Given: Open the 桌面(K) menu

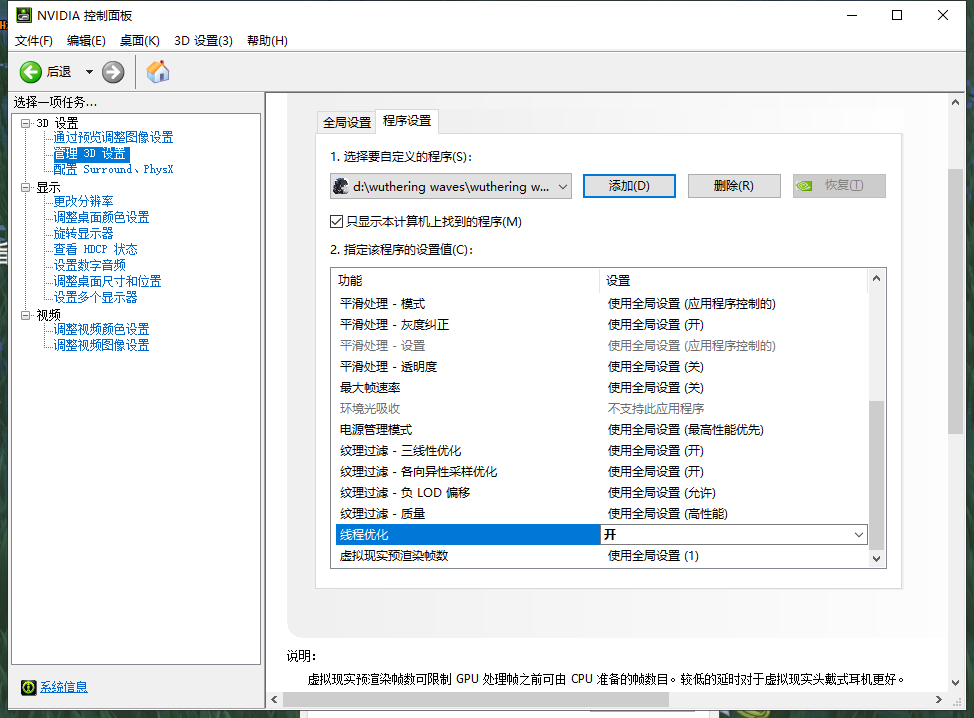Looking at the screenshot, I should click(x=140, y=40).
